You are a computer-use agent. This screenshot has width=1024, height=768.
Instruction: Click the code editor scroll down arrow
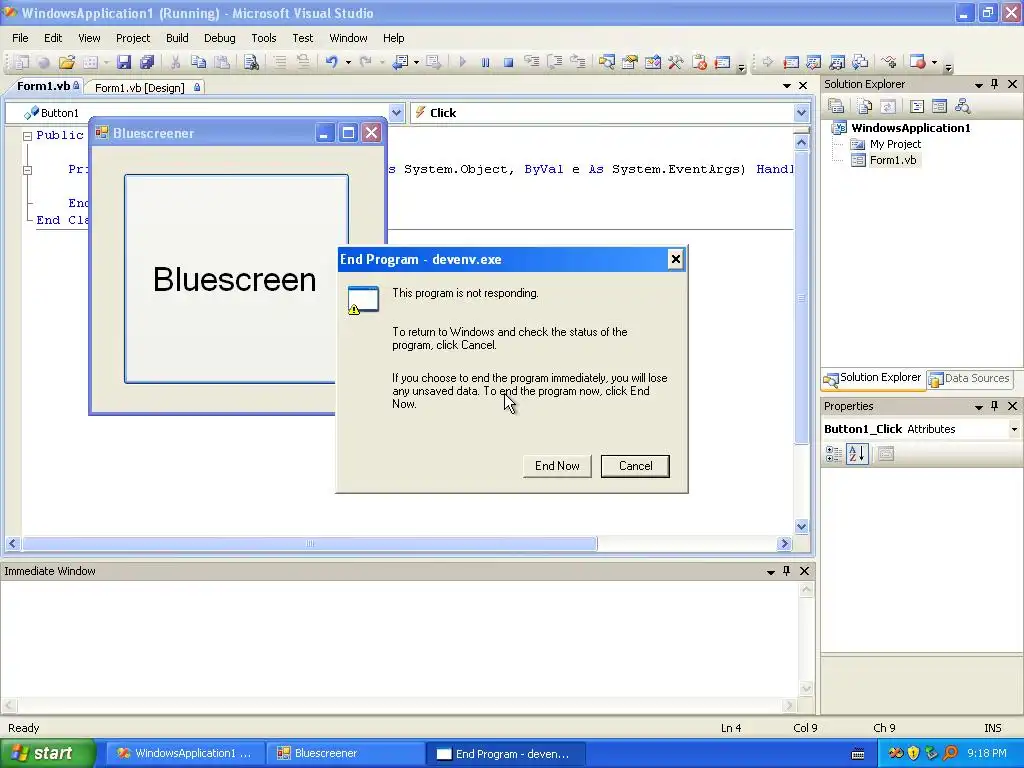(x=802, y=526)
